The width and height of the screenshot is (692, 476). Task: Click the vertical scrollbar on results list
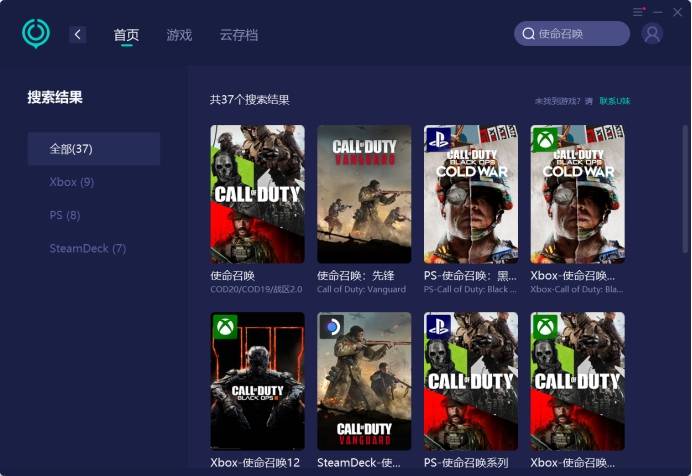point(684,200)
